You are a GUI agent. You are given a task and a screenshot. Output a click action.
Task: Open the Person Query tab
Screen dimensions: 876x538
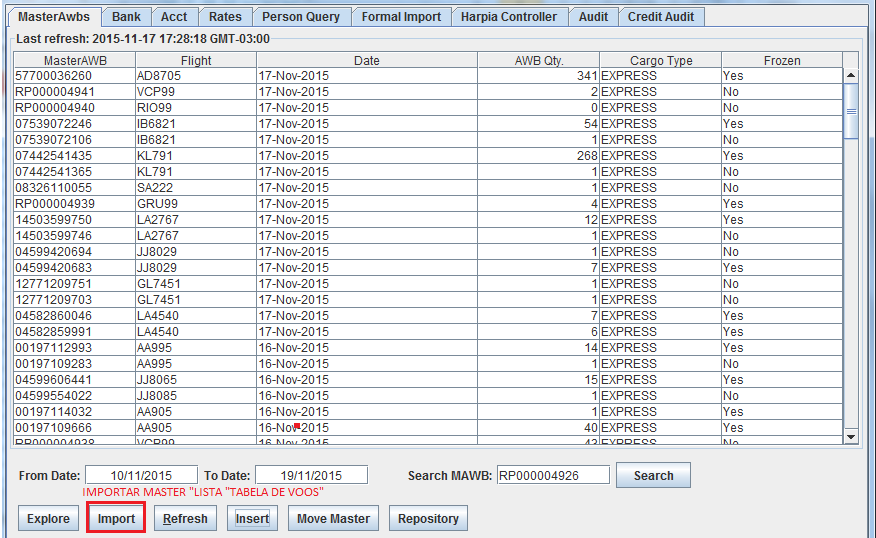(x=301, y=17)
